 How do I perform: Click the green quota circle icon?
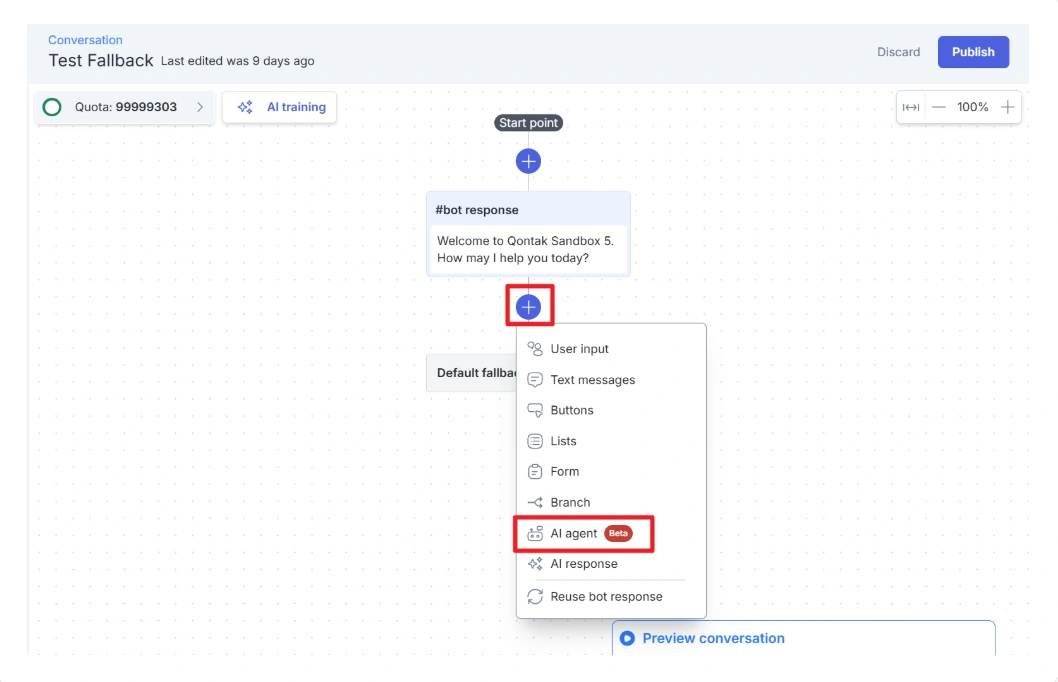[52, 107]
